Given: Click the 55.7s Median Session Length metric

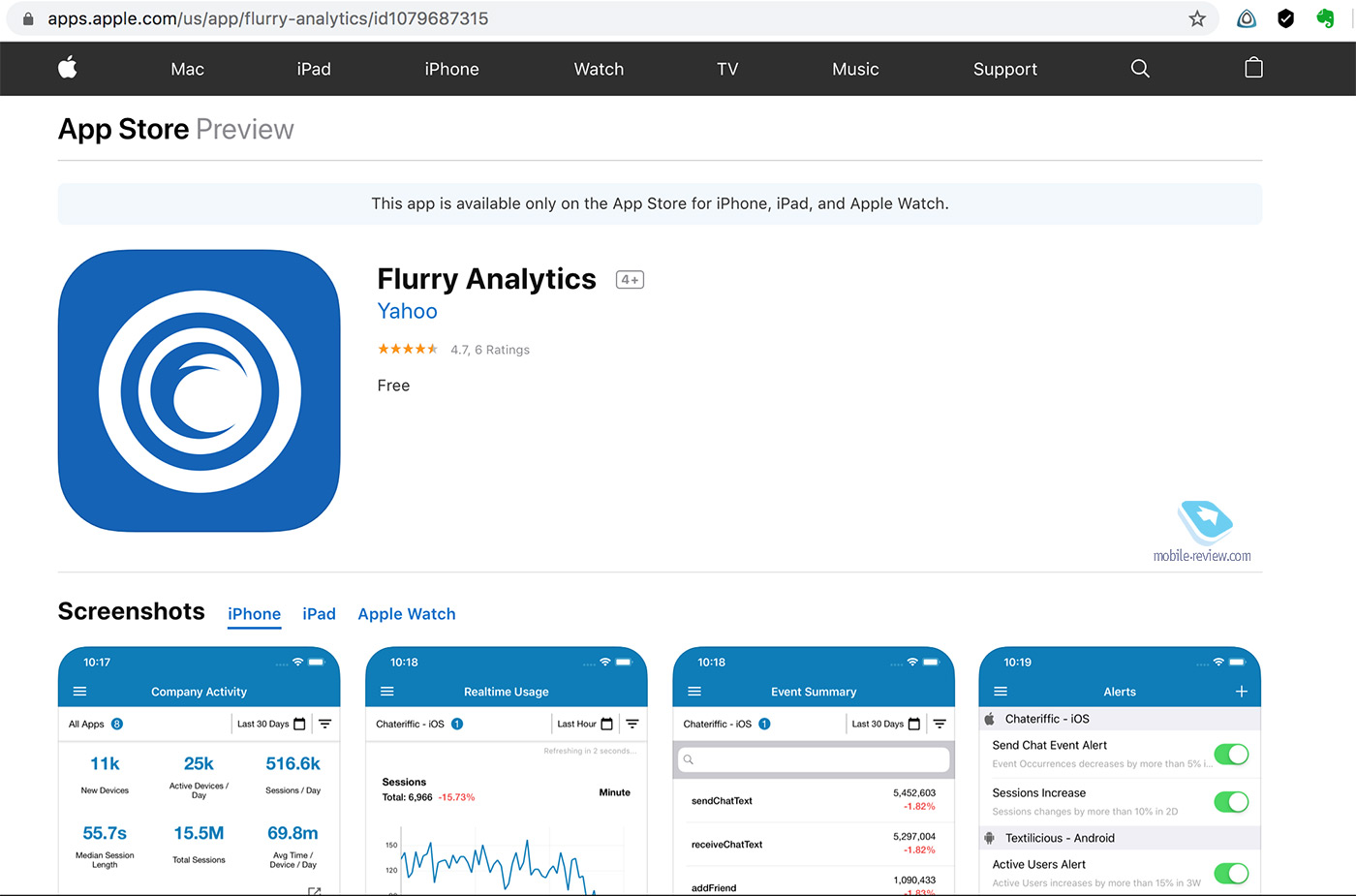Looking at the screenshot, I should (x=105, y=846).
